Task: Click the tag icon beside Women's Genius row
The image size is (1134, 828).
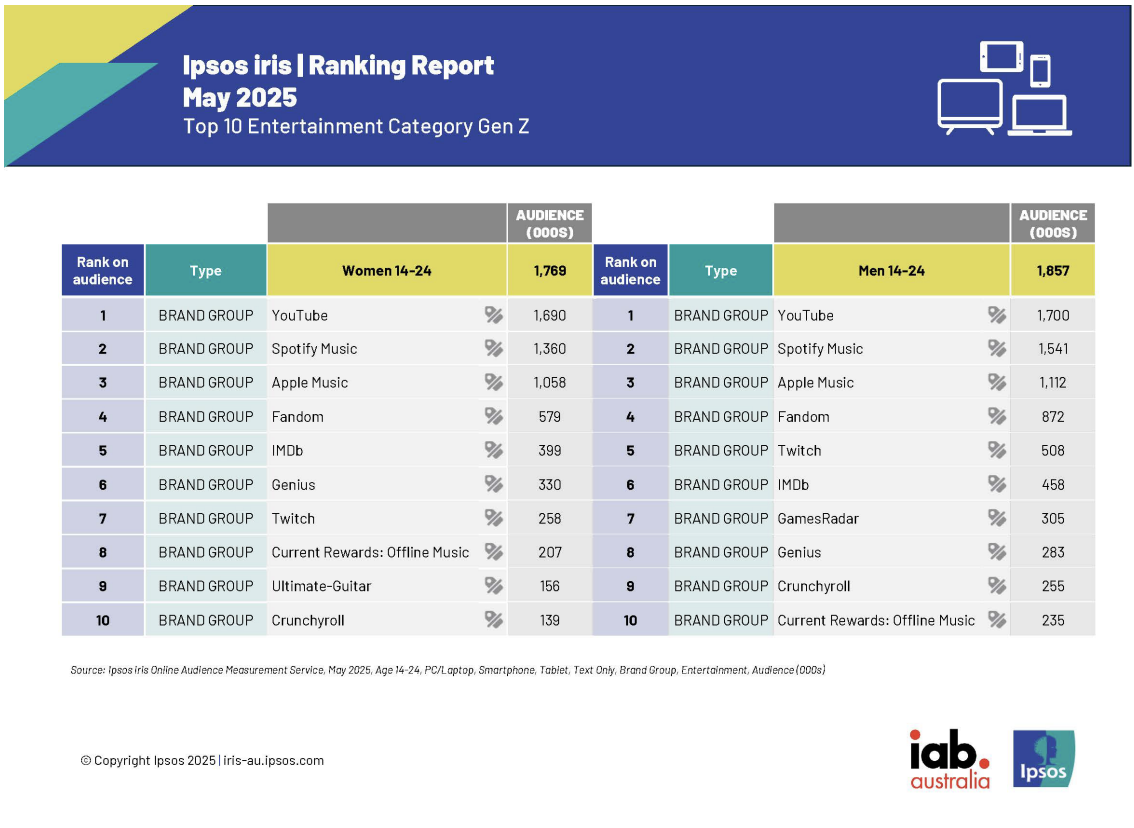Action: pos(494,484)
